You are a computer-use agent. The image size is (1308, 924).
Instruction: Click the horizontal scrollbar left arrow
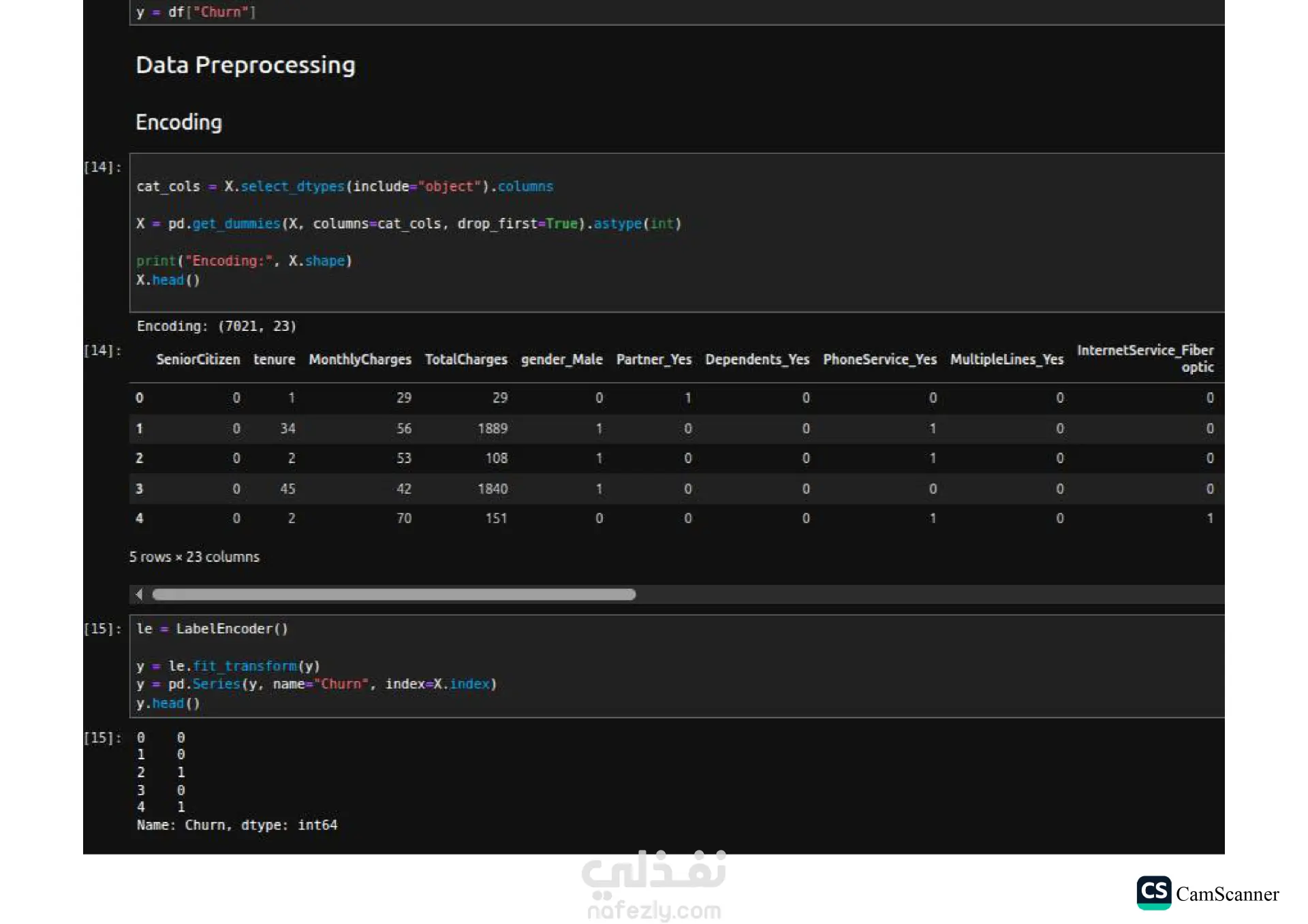[139, 594]
